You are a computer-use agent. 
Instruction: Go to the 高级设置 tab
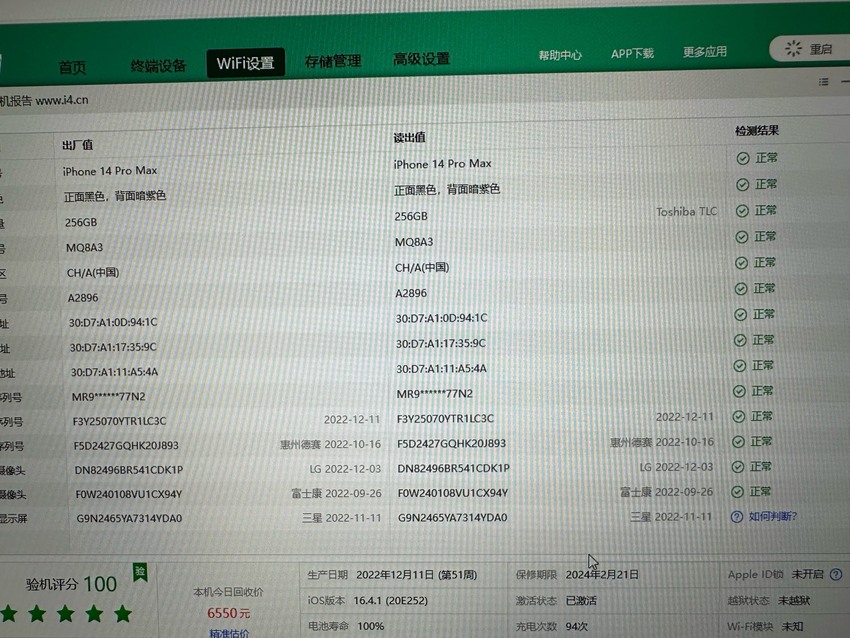pyautogui.click(x=421, y=59)
